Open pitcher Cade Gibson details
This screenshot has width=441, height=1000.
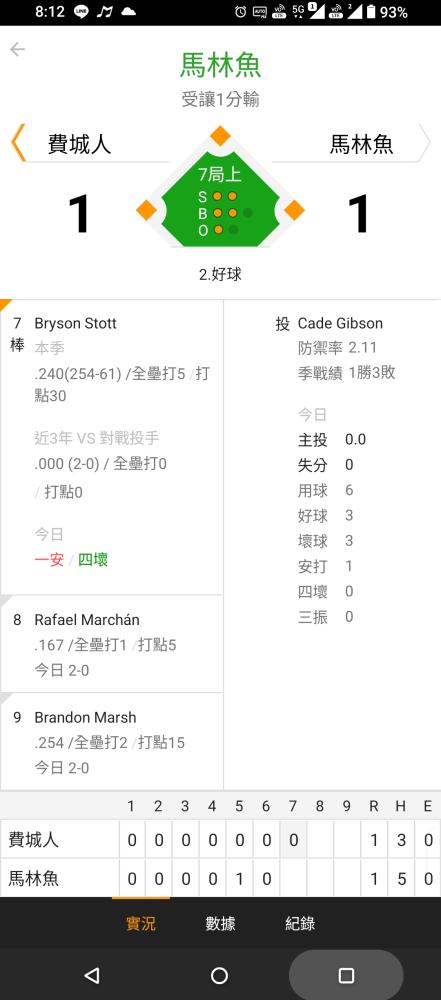point(340,323)
